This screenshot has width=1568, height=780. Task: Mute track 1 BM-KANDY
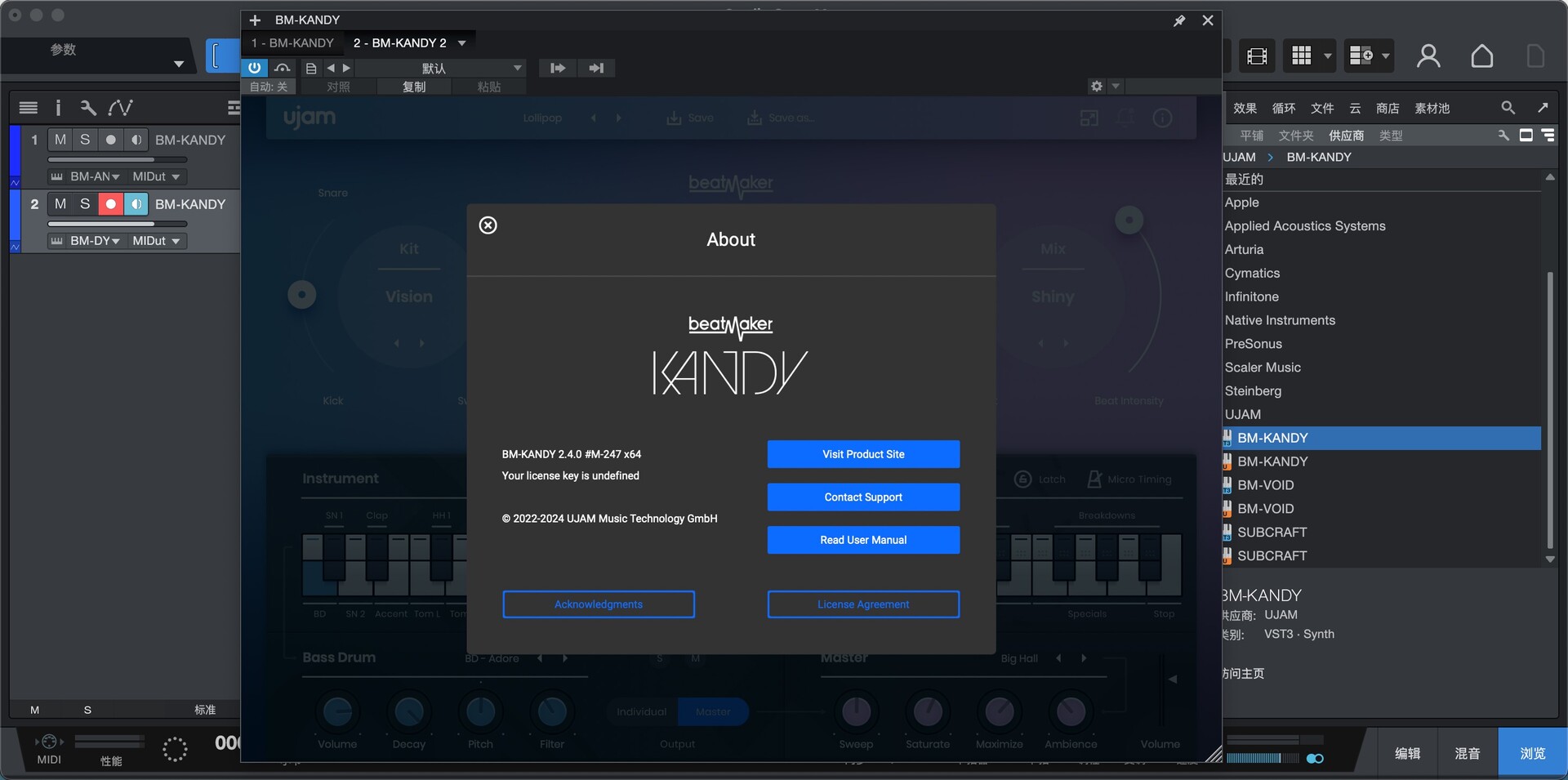point(60,140)
